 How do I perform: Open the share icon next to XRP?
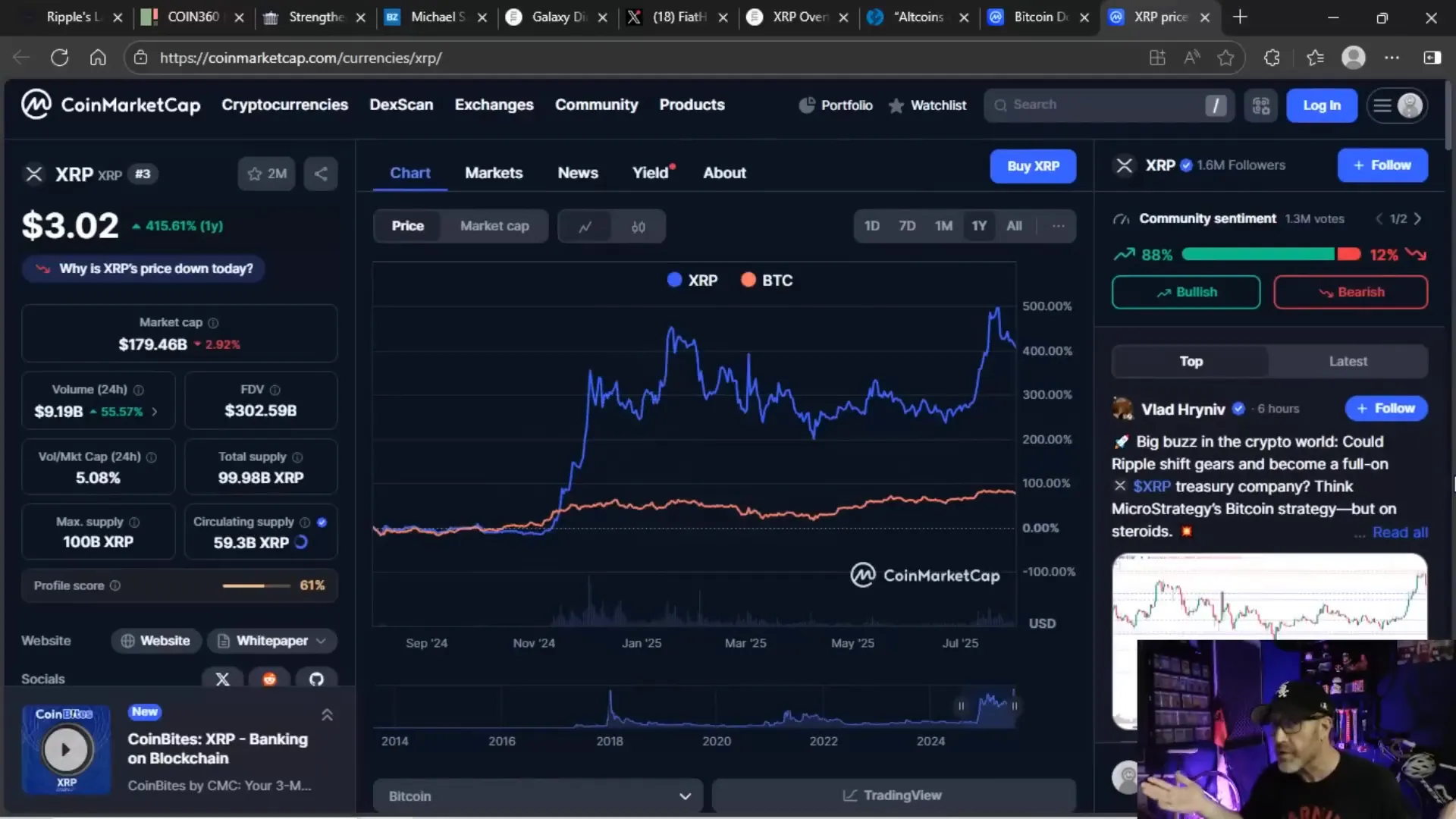[321, 174]
